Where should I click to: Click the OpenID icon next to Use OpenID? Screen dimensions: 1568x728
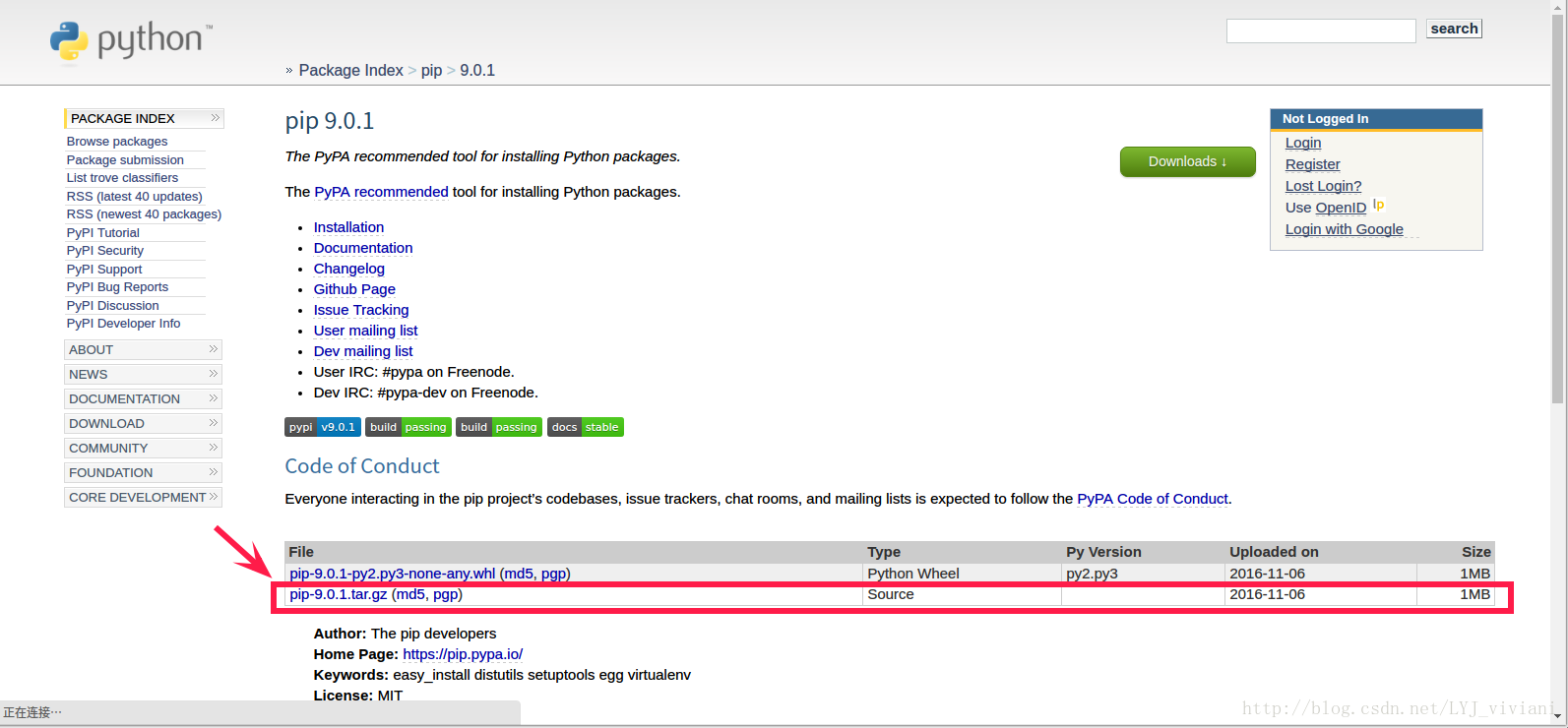pyautogui.click(x=1378, y=205)
